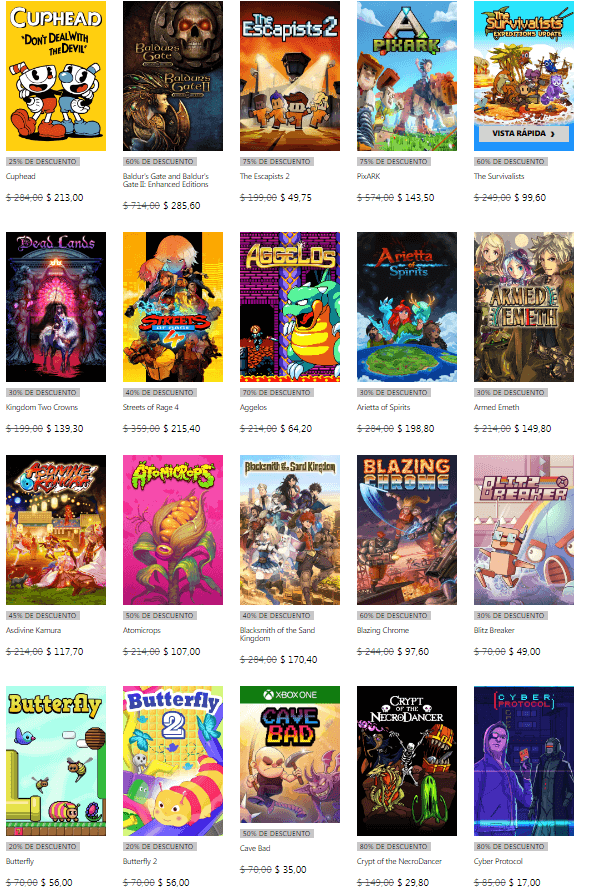The image size is (609, 895).
Task: Click the Vista Rápida button on The Survivalists
Action: 523,134
